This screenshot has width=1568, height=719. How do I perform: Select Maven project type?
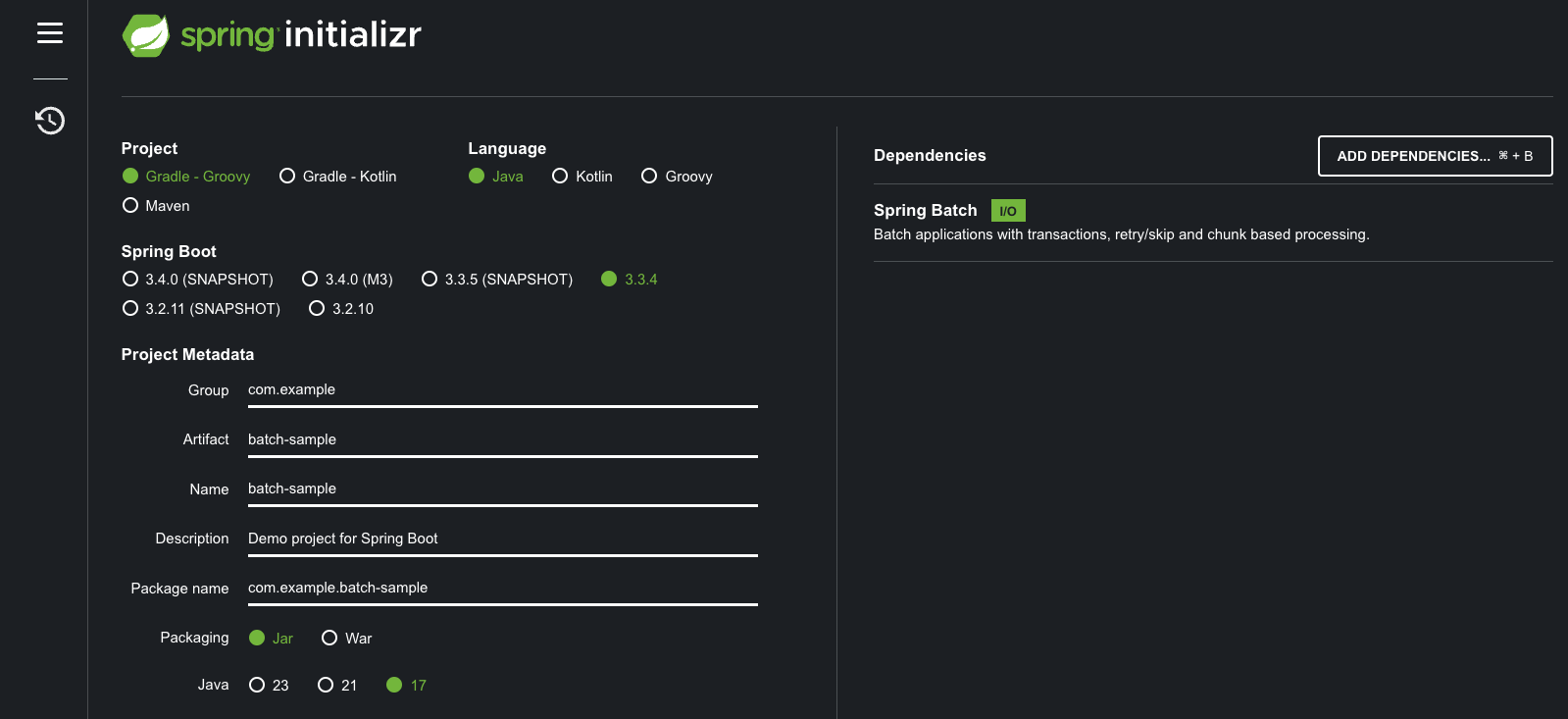pos(156,206)
